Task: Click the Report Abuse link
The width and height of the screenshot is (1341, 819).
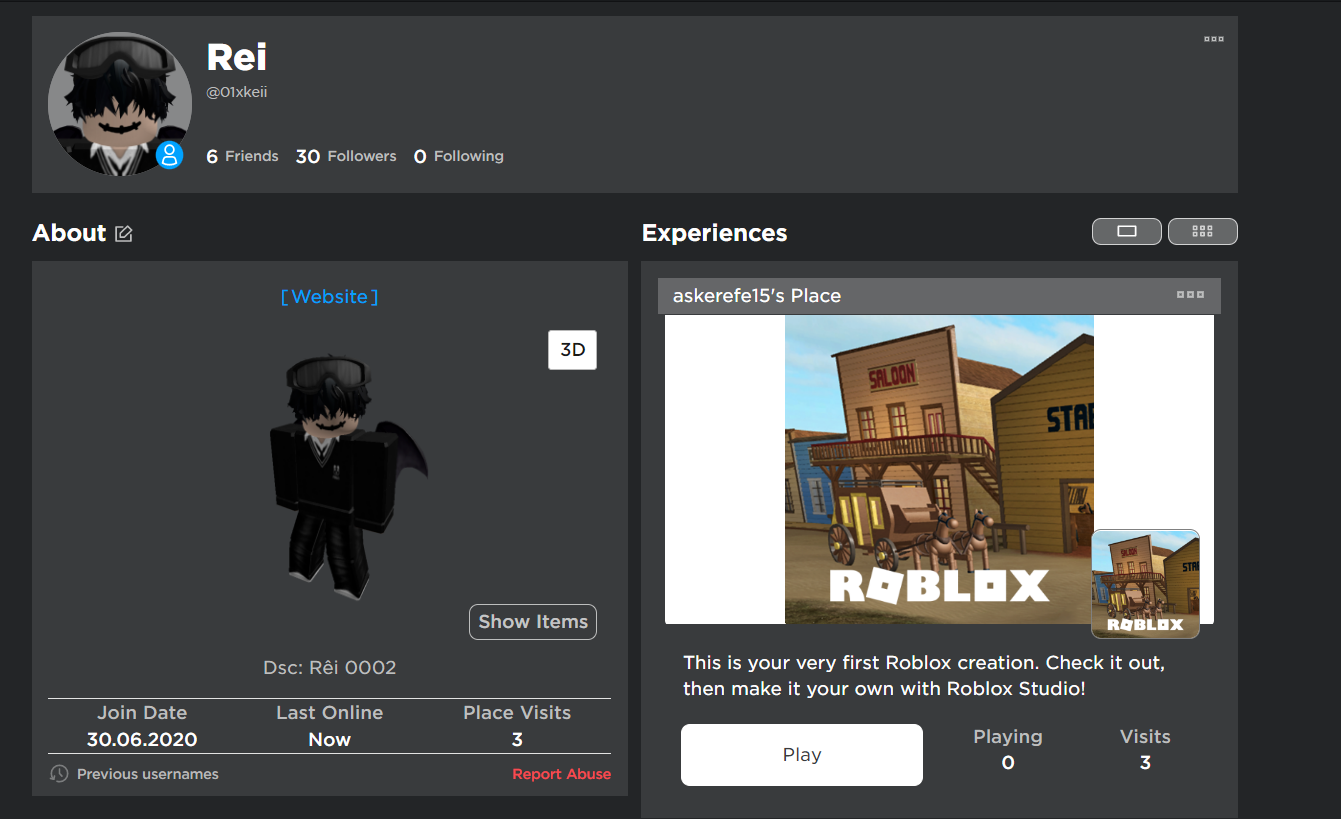Action: pos(561,774)
